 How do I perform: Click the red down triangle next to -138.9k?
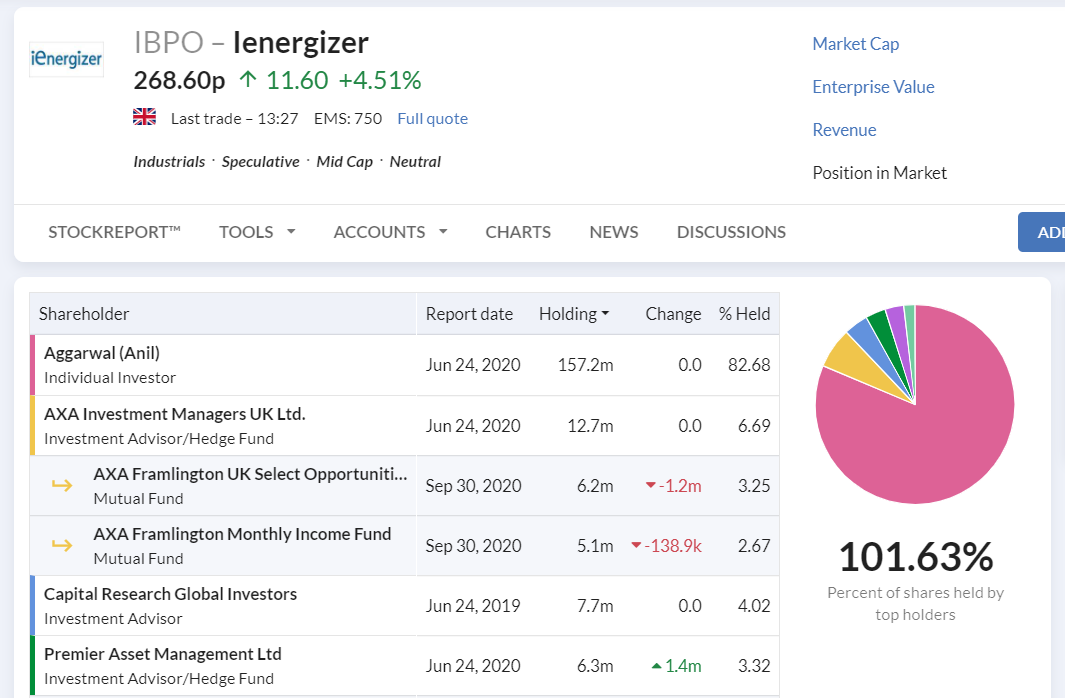coord(636,545)
